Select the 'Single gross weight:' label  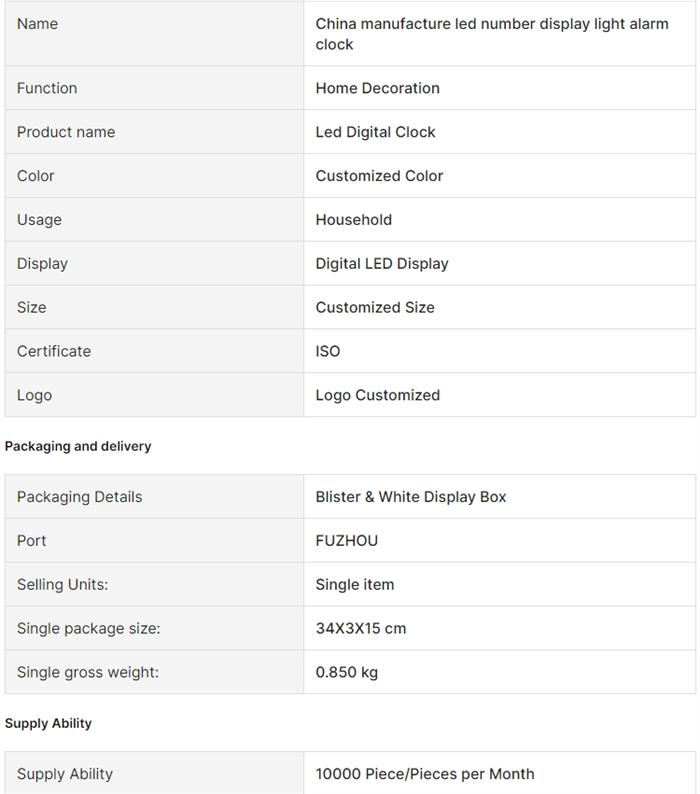coord(87,673)
